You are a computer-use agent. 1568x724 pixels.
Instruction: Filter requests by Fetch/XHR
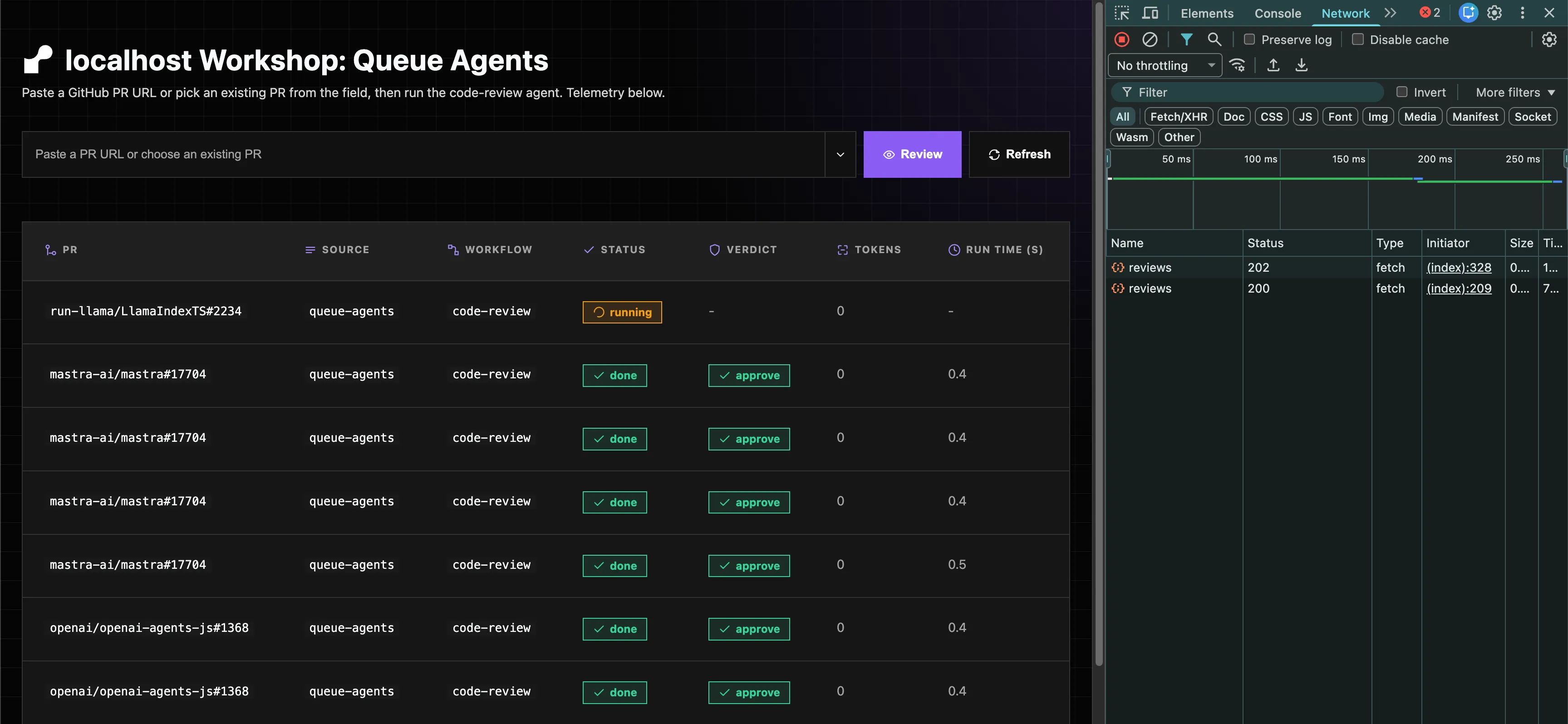click(x=1179, y=117)
